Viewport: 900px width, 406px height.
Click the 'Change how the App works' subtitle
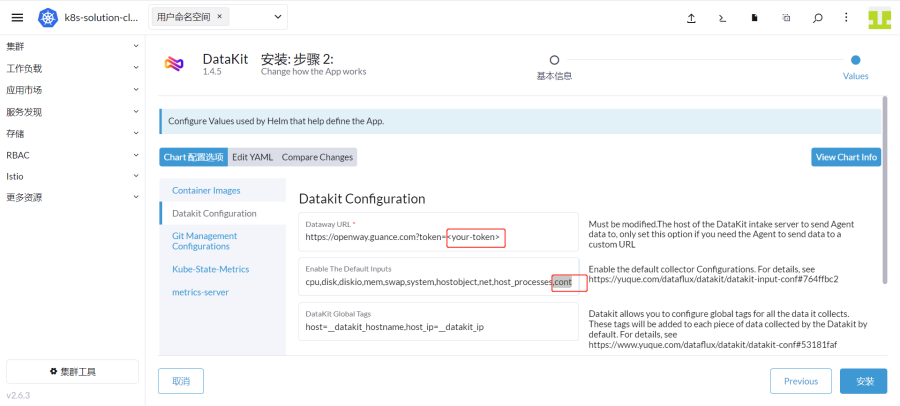(313, 72)
